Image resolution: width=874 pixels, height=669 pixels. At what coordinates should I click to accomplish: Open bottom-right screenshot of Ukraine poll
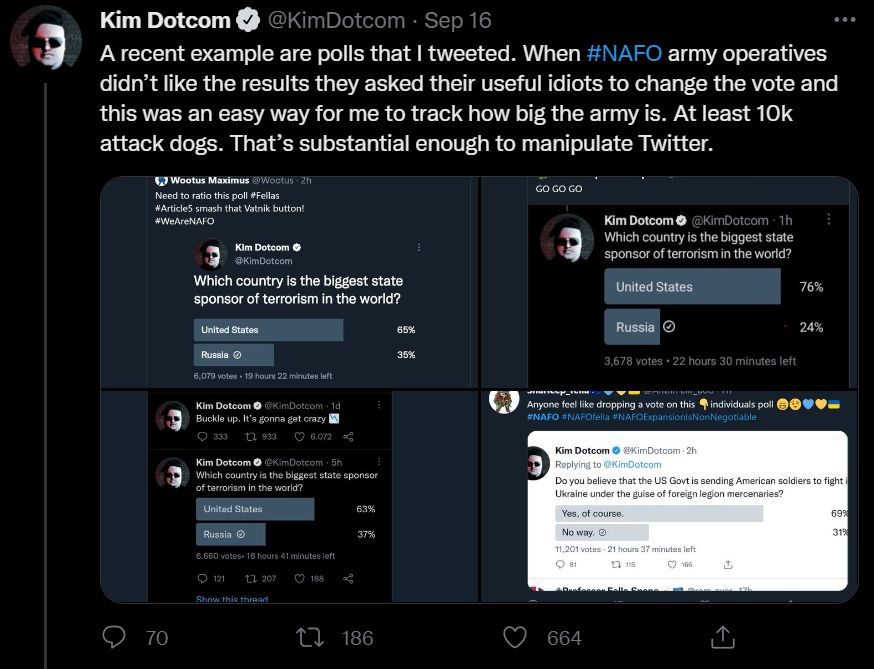click(670, 497)
